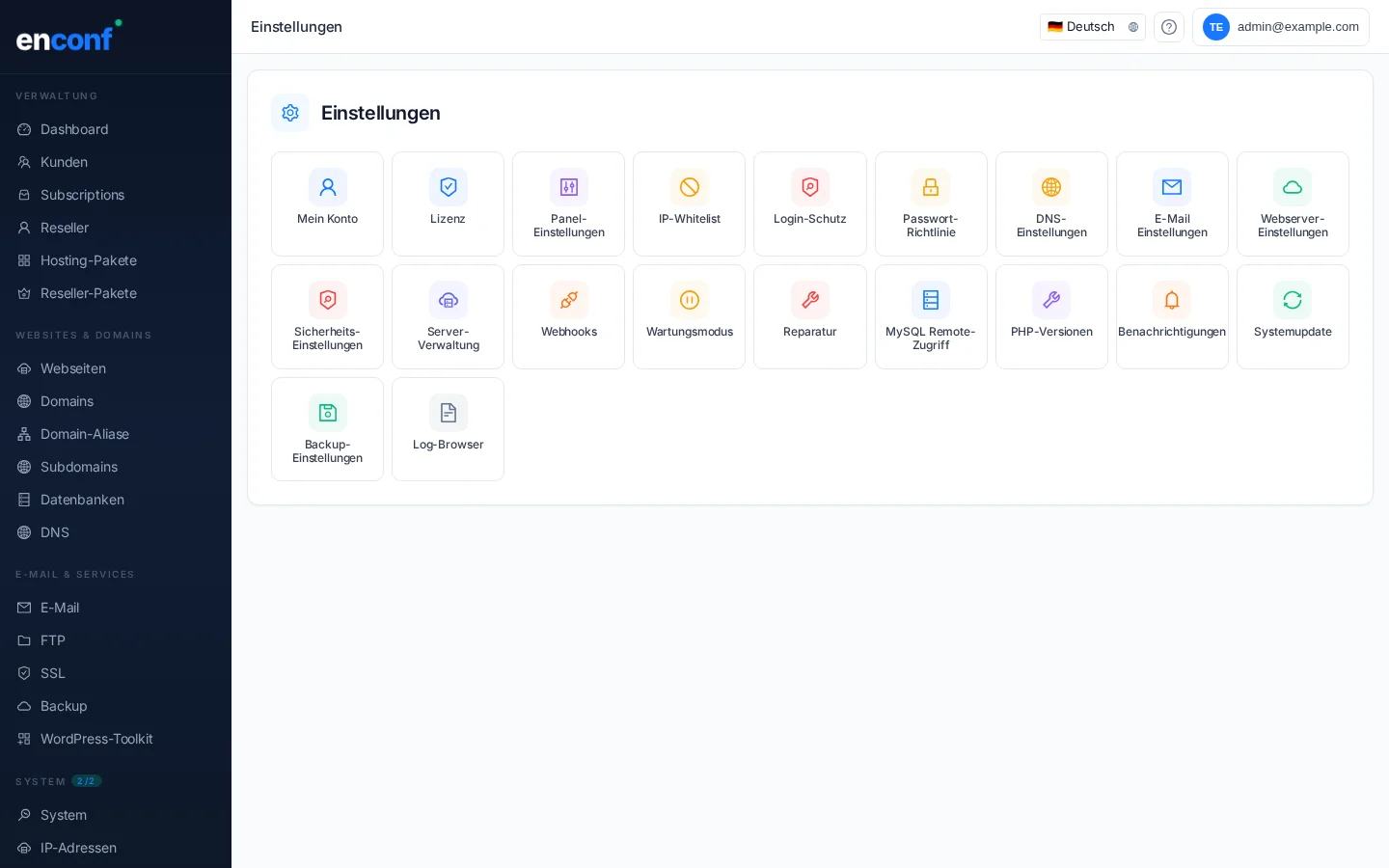Open the Webhooks plug icon tile
This screenshot has width=1389, height=868.
pos(568,300)
